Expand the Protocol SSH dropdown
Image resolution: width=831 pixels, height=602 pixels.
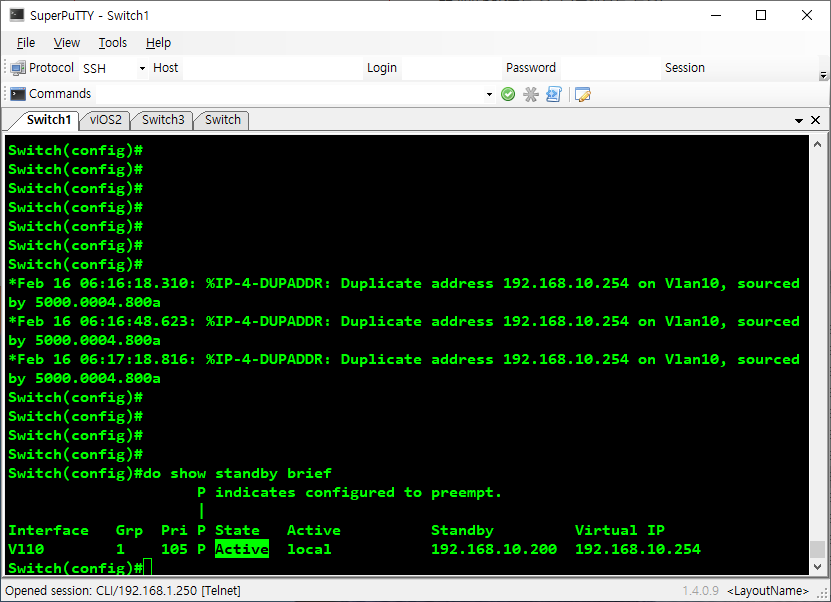click(x=142, y=68)
